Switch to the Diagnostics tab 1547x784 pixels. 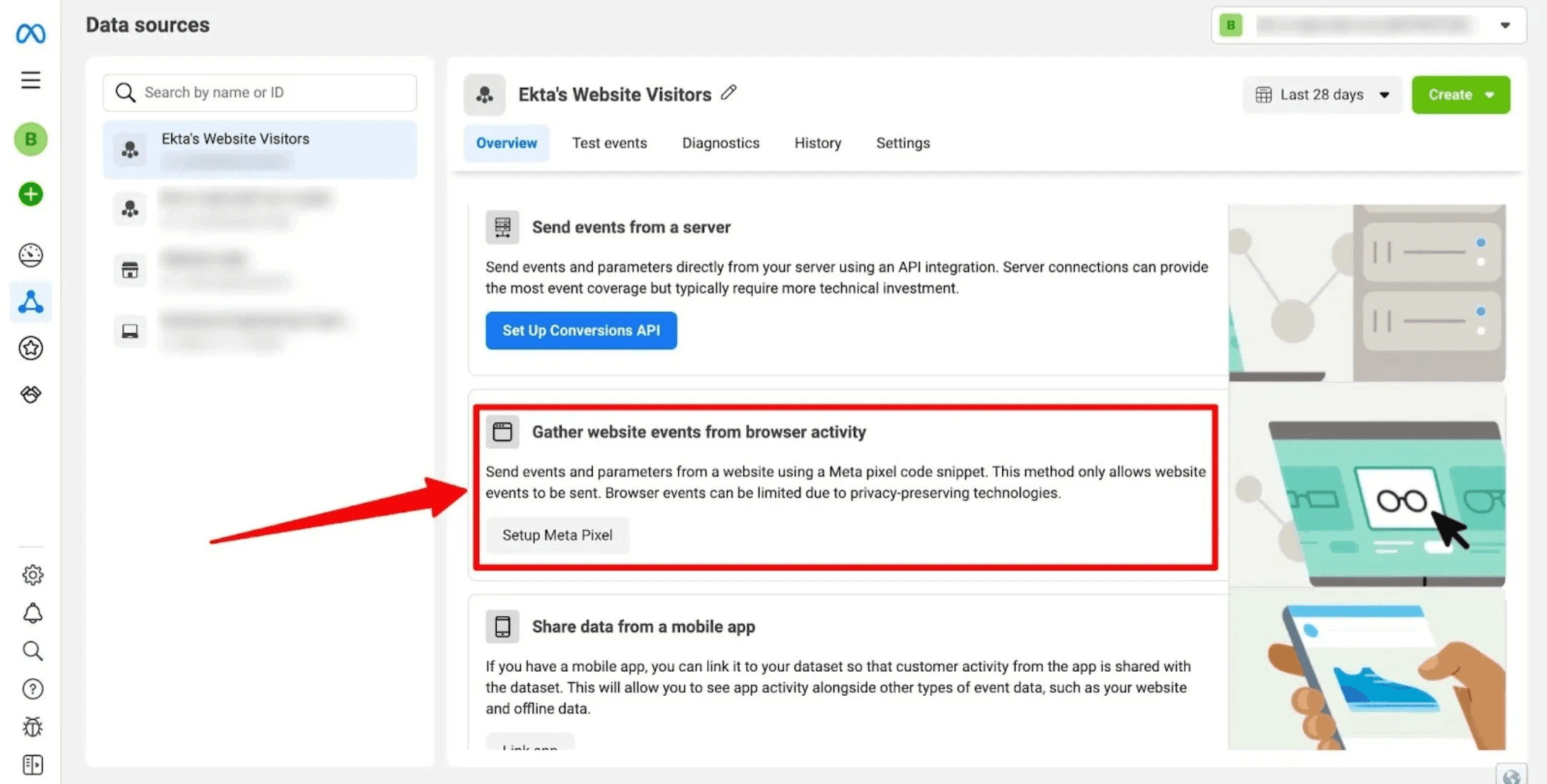click(721, 143)
